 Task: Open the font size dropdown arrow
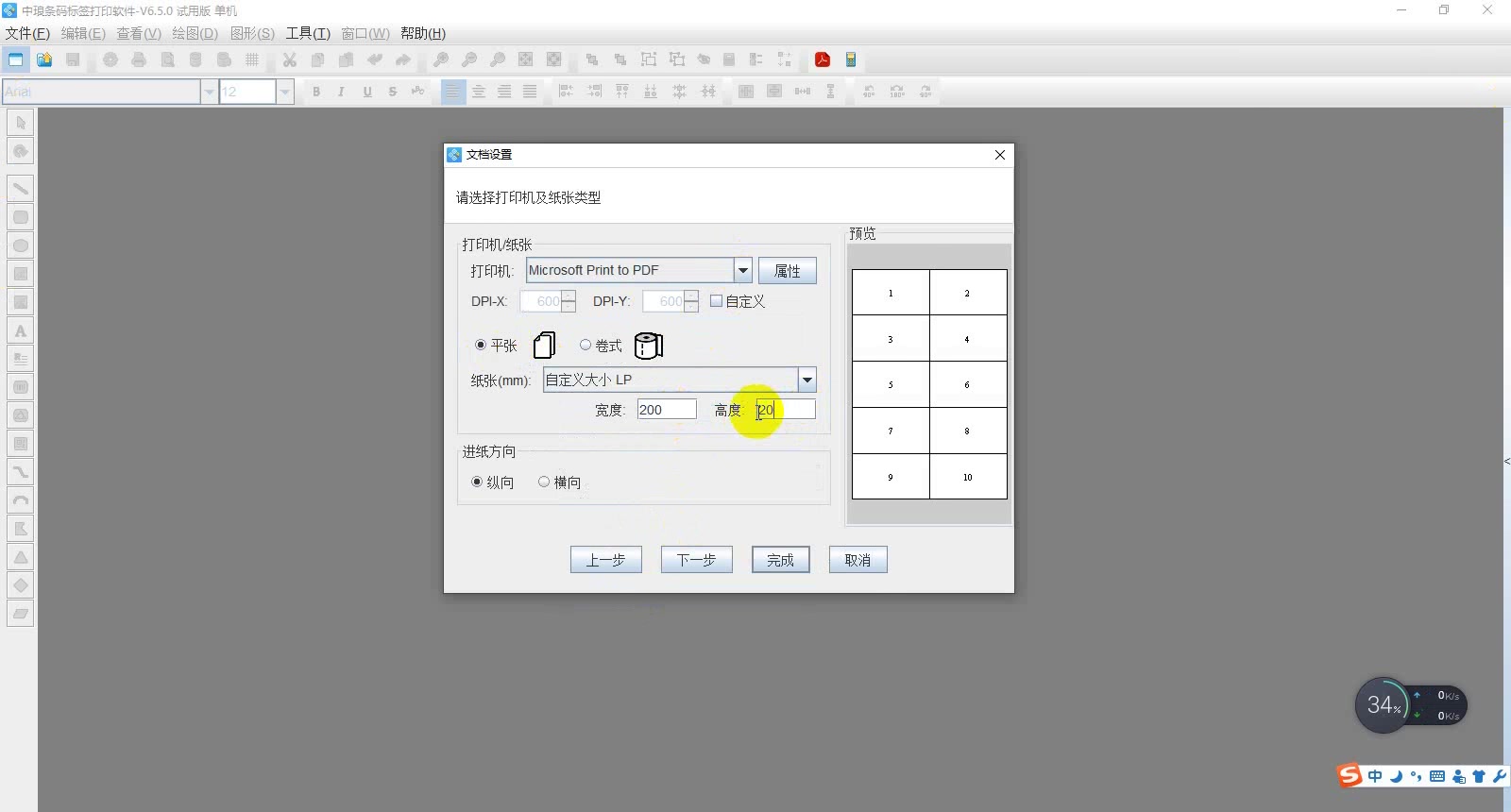pos(285,92)
